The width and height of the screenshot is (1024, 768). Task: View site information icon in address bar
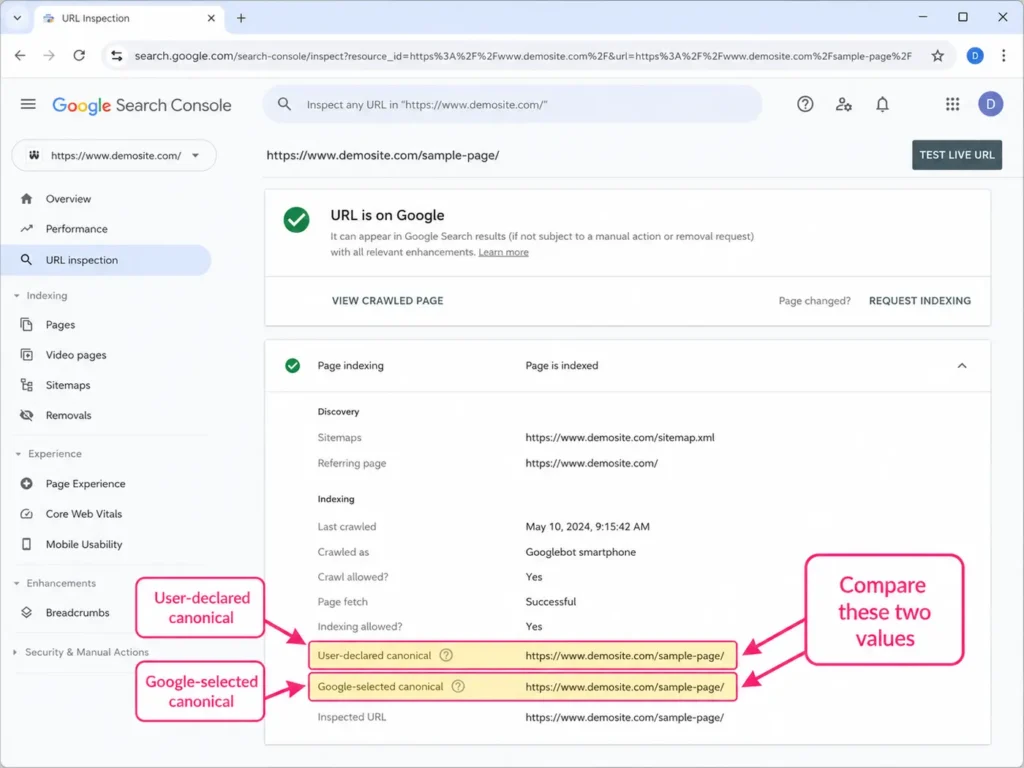[117, 56]
